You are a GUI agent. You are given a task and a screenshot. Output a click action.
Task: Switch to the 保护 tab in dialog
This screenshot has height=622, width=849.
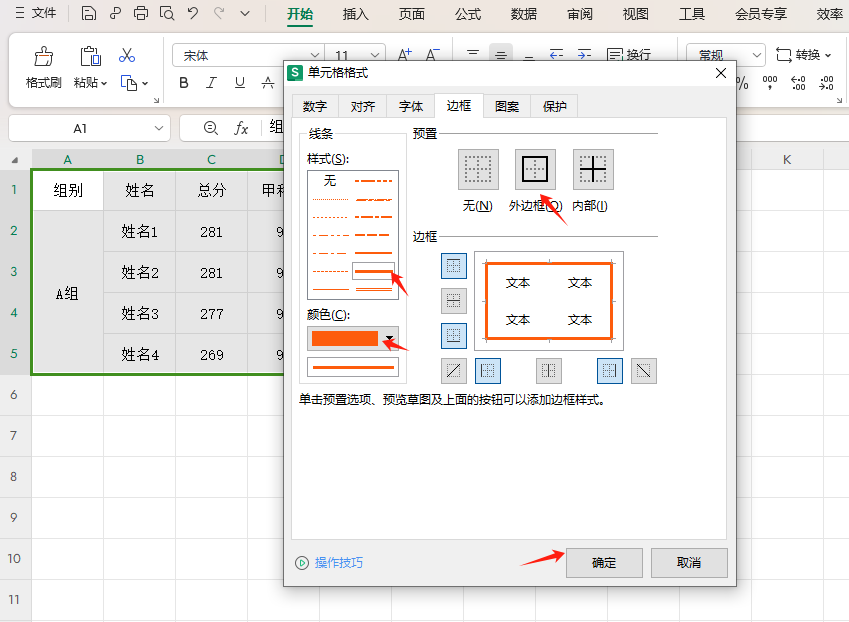(554, 106)
